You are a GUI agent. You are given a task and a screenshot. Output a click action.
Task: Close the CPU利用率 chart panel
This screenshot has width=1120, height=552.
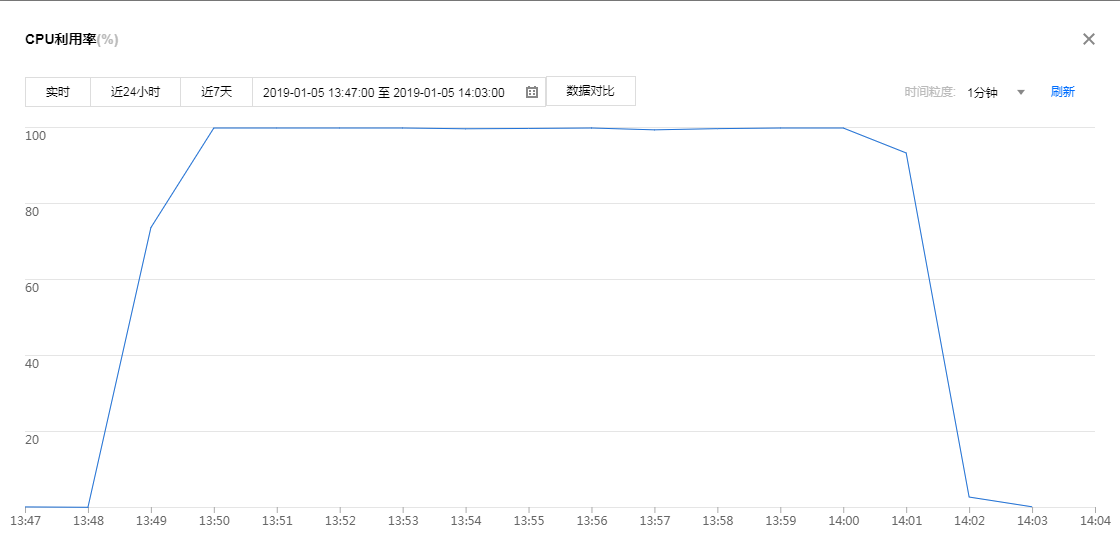1089,39
